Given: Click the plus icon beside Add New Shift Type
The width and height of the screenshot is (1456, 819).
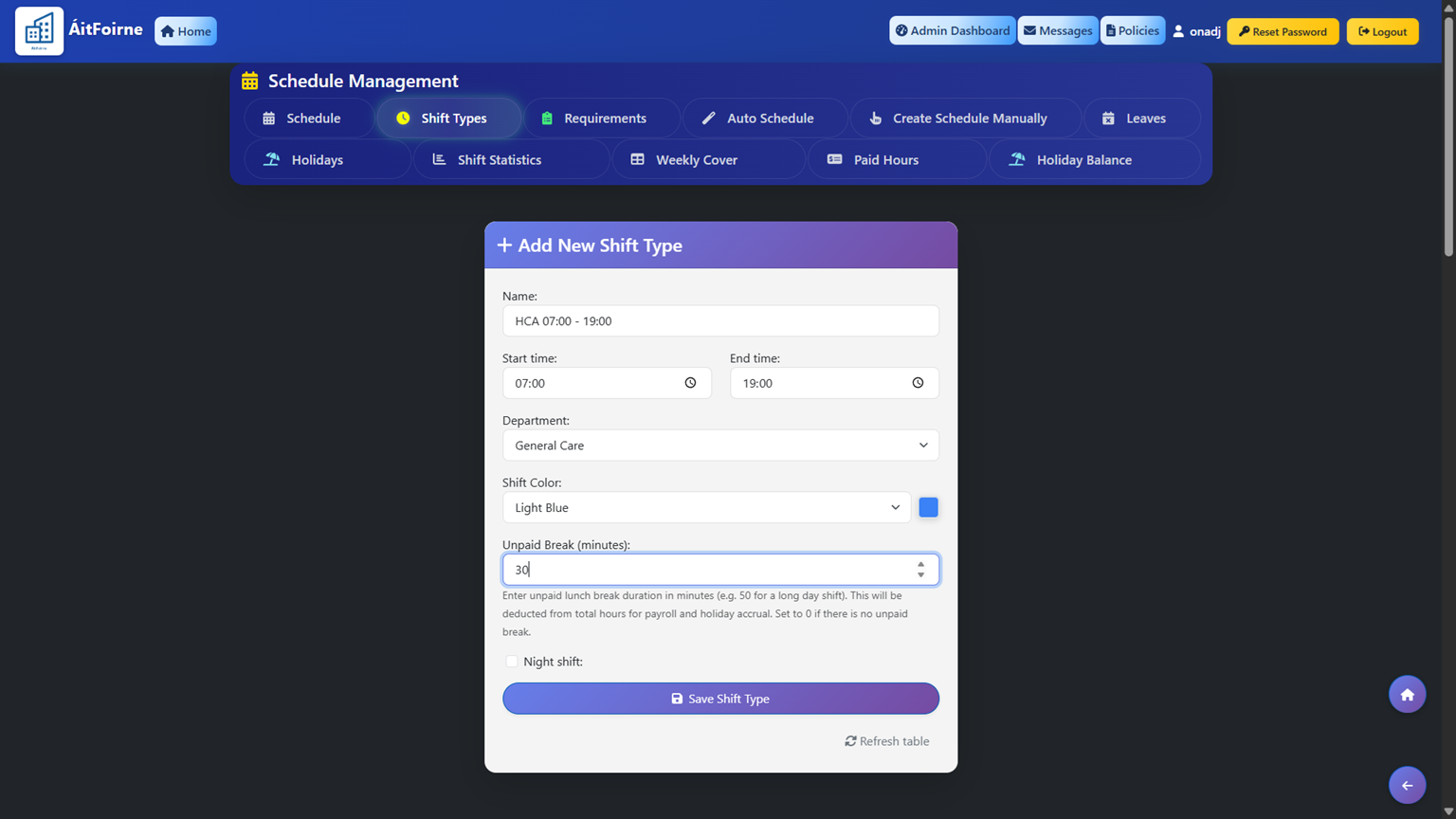Looking at the screenshot, I should 504,246.
